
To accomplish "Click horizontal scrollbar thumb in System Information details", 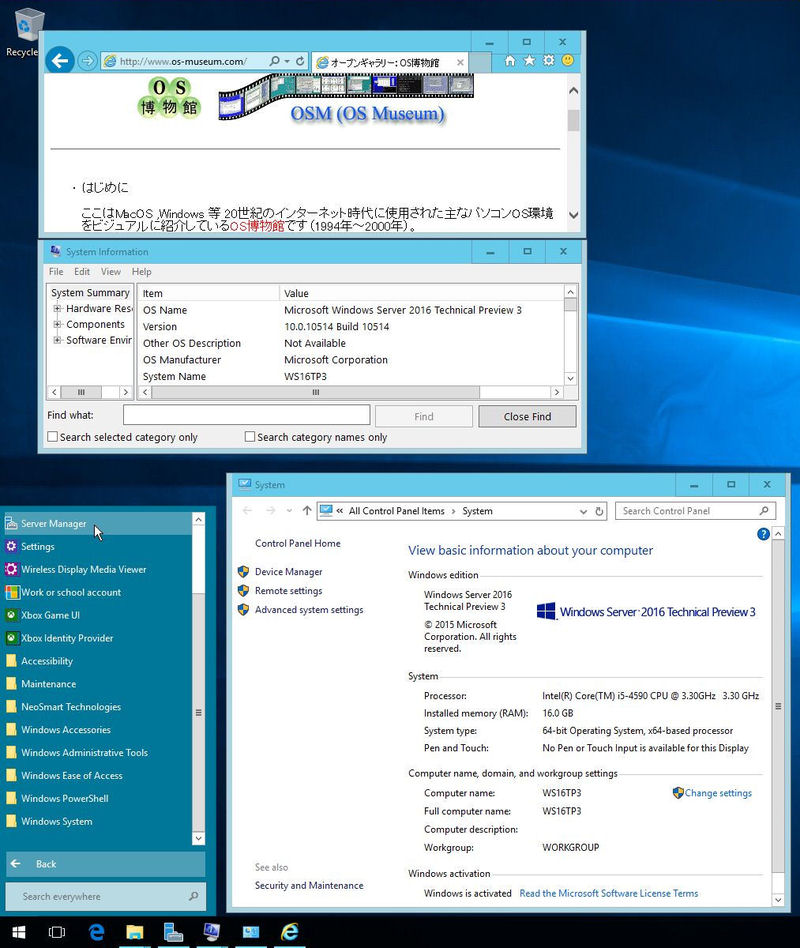I will (316, 392).
